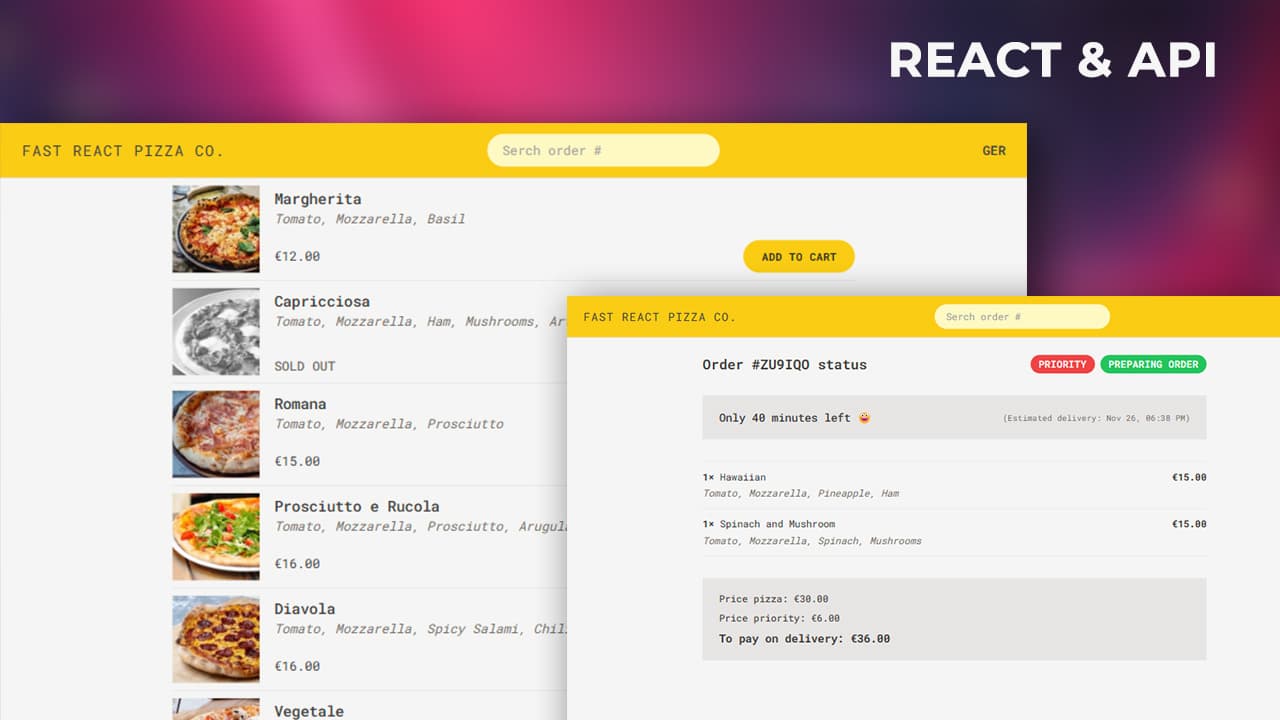Open the Diavola pizza photo
Image resolution: width=1280 pixels, height=720 pixels.
click(x=216, y=639)
